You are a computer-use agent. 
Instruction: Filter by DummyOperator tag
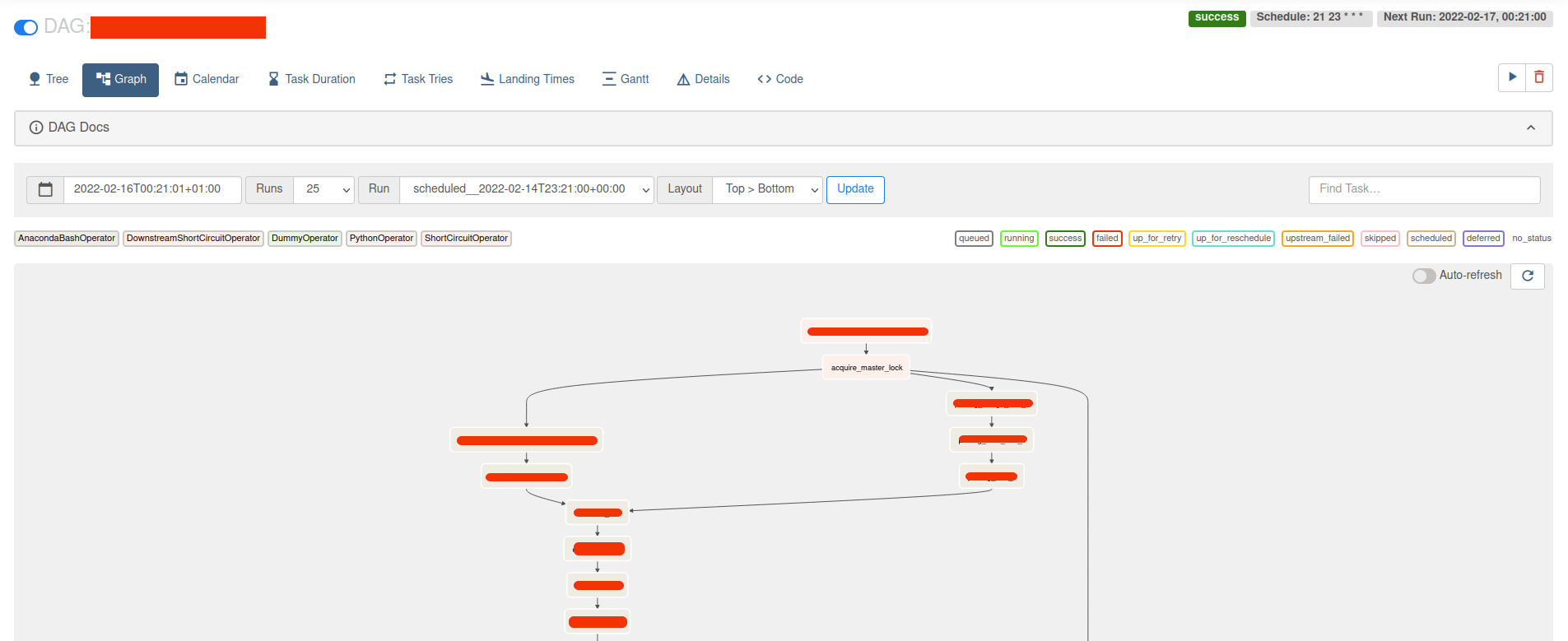point(305,239)
